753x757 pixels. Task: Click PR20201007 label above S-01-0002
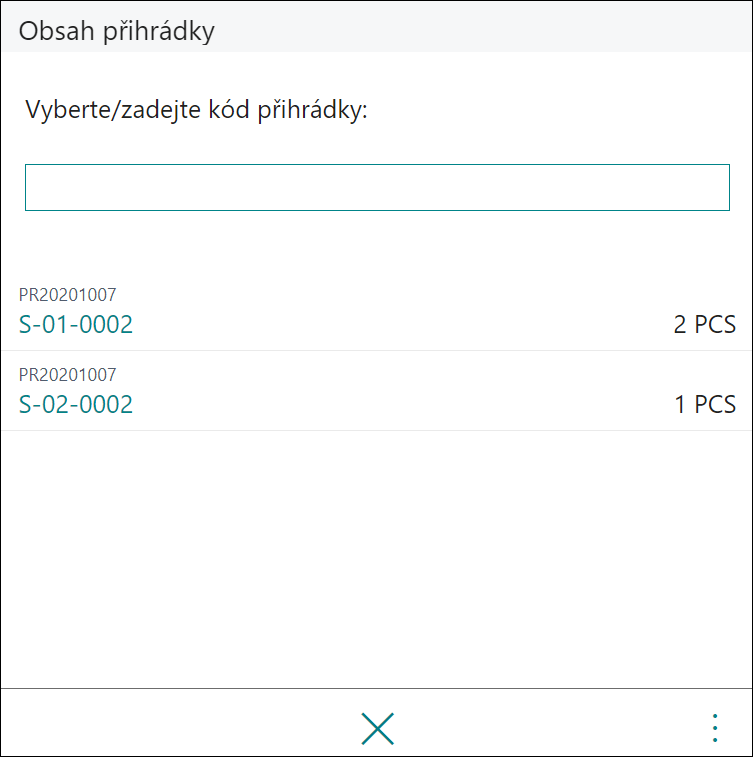(68, 294)
